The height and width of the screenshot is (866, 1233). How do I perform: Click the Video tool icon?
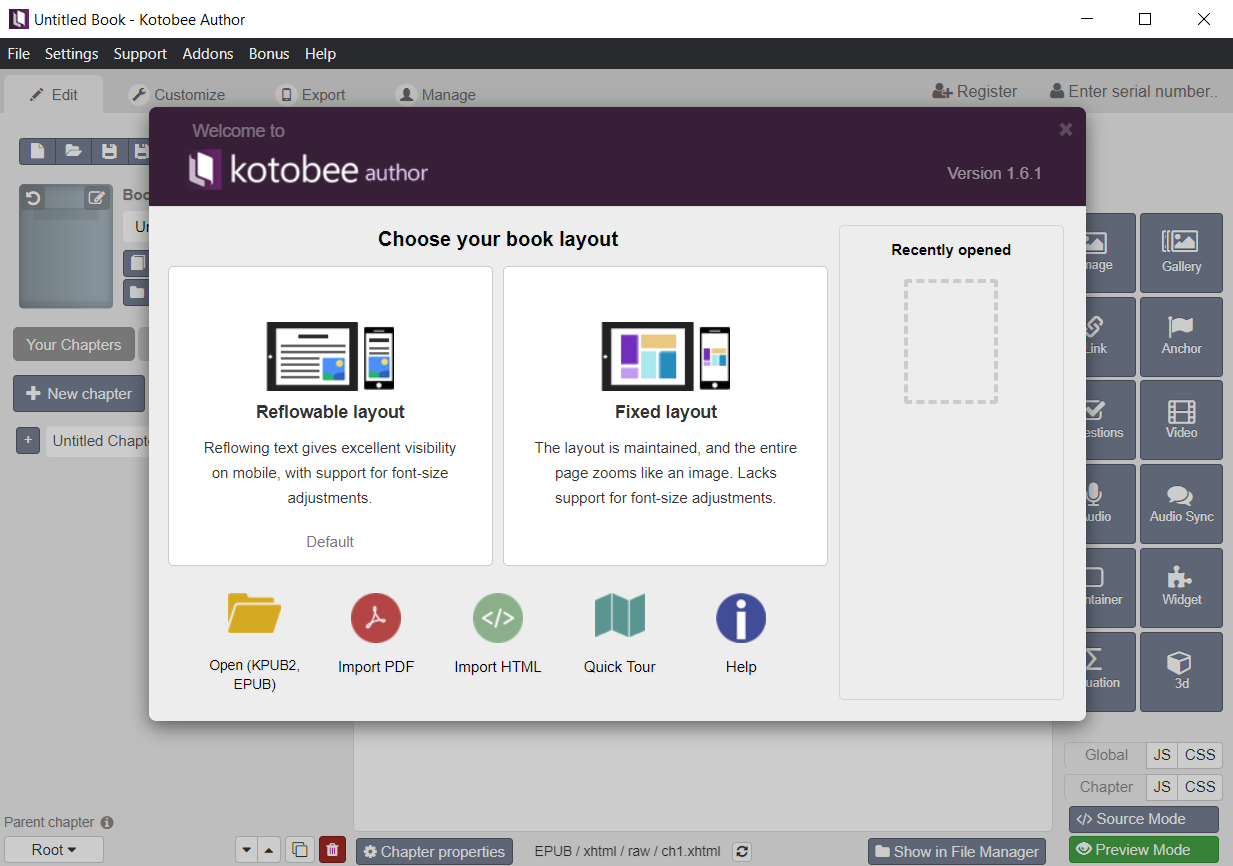(x=1181, y=419)
